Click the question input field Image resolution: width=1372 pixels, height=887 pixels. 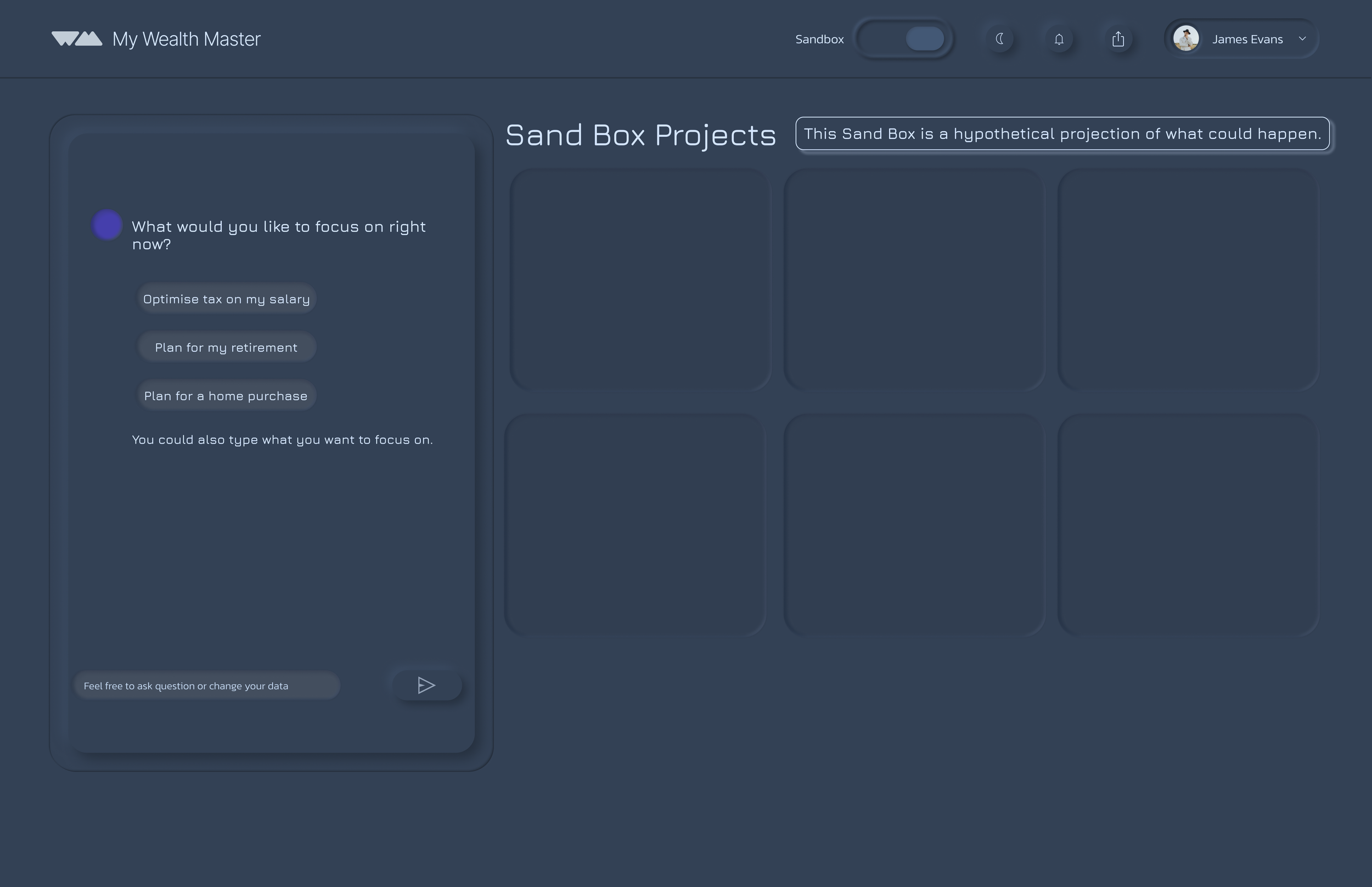point(207,686)
